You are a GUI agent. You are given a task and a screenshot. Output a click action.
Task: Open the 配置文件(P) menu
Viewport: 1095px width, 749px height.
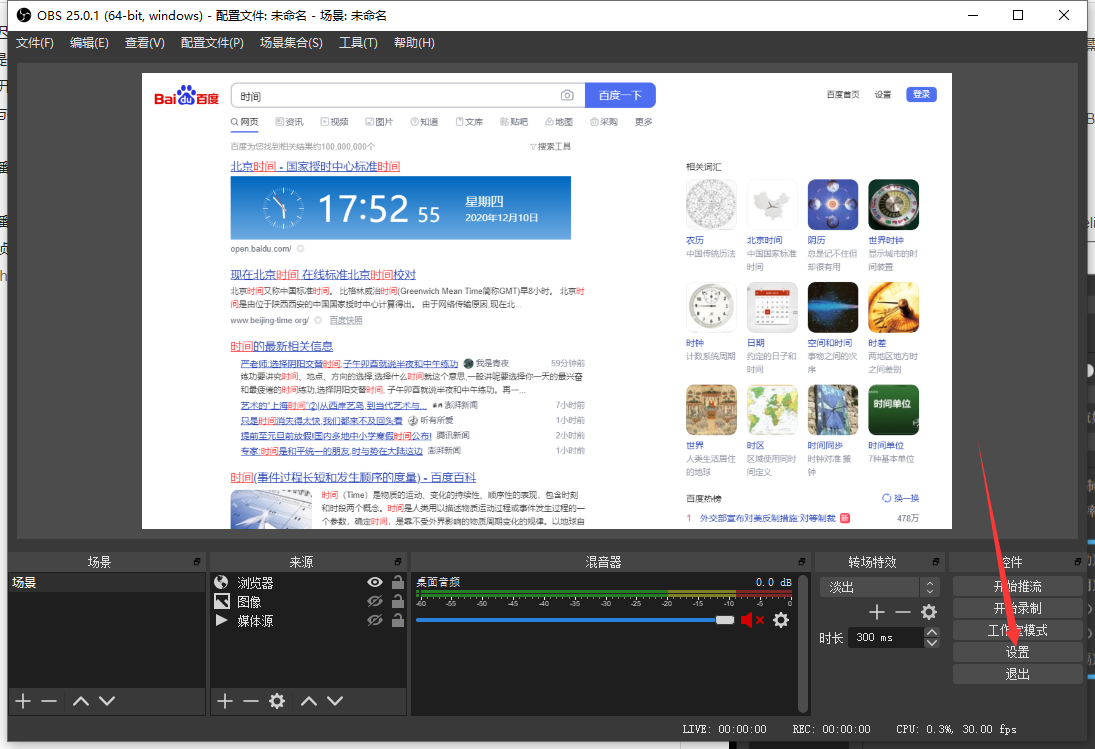click(x=212, y=43)
